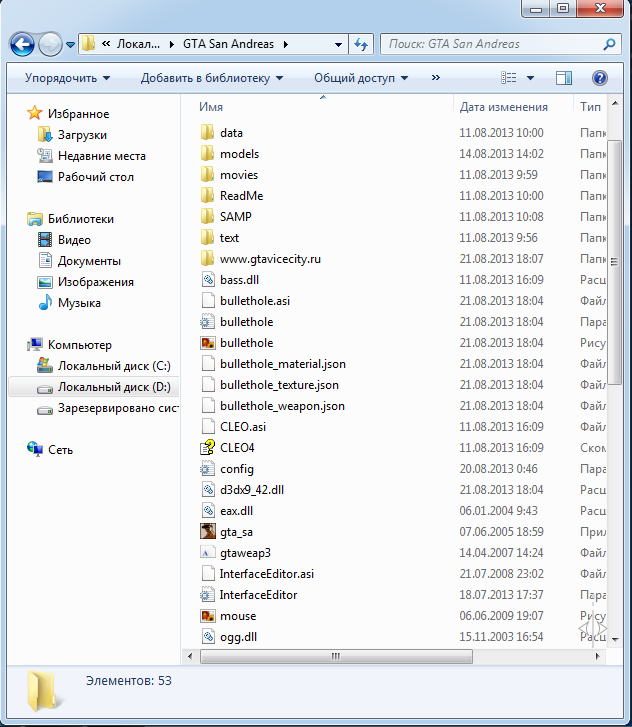
Task: Click vertical scrollbar up arrow
Action: point(615,103)
